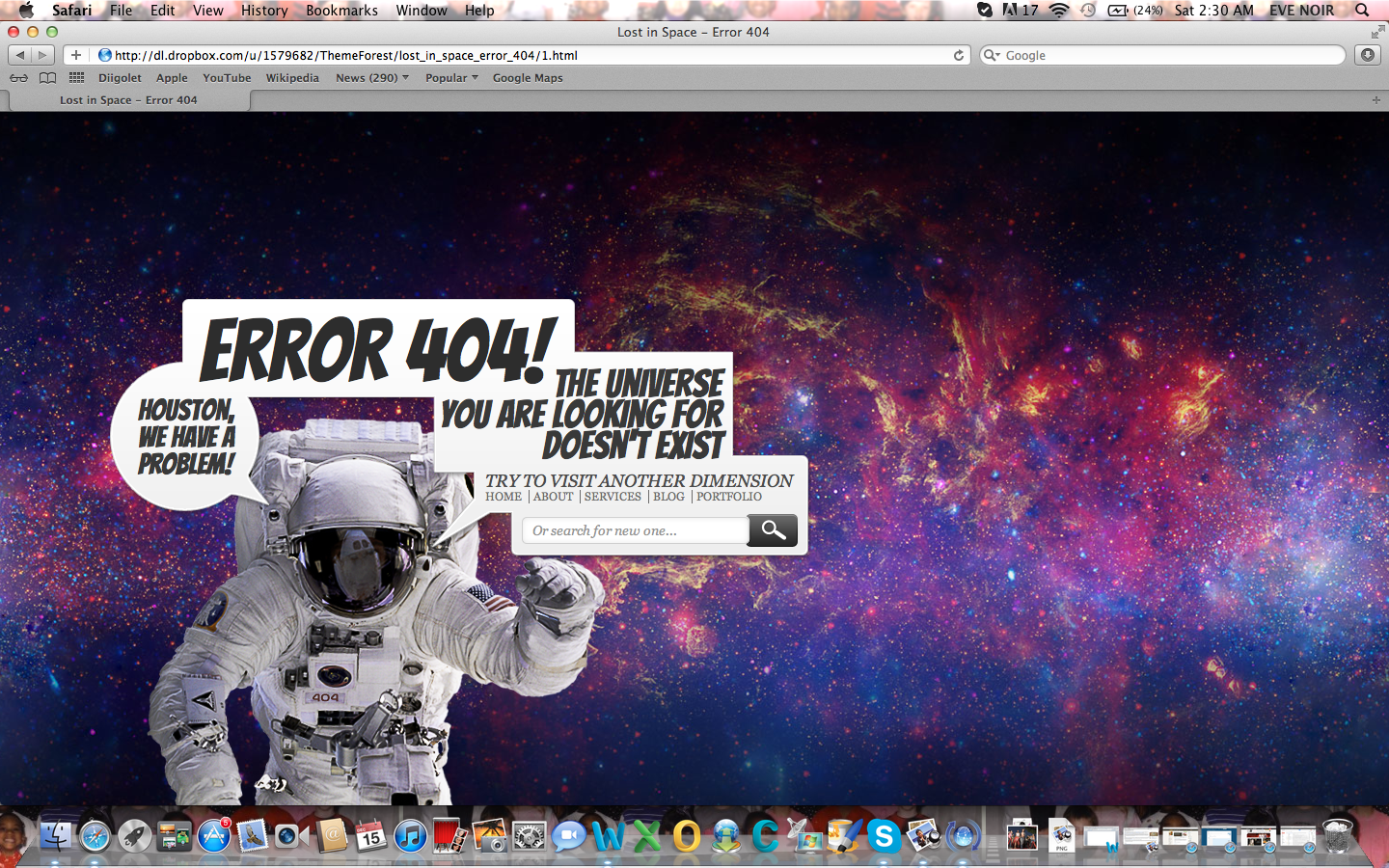The image size is (1389, 868).
Task: Click the PORTFOLIO link
Action: (728, 497)
